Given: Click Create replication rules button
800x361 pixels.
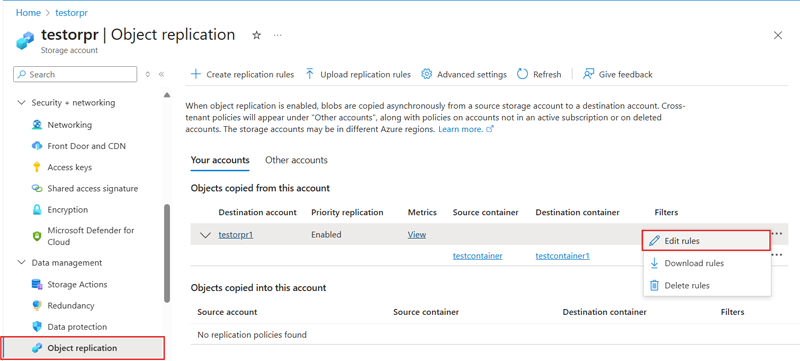Looking at the screenshot, I should [242, 74].
